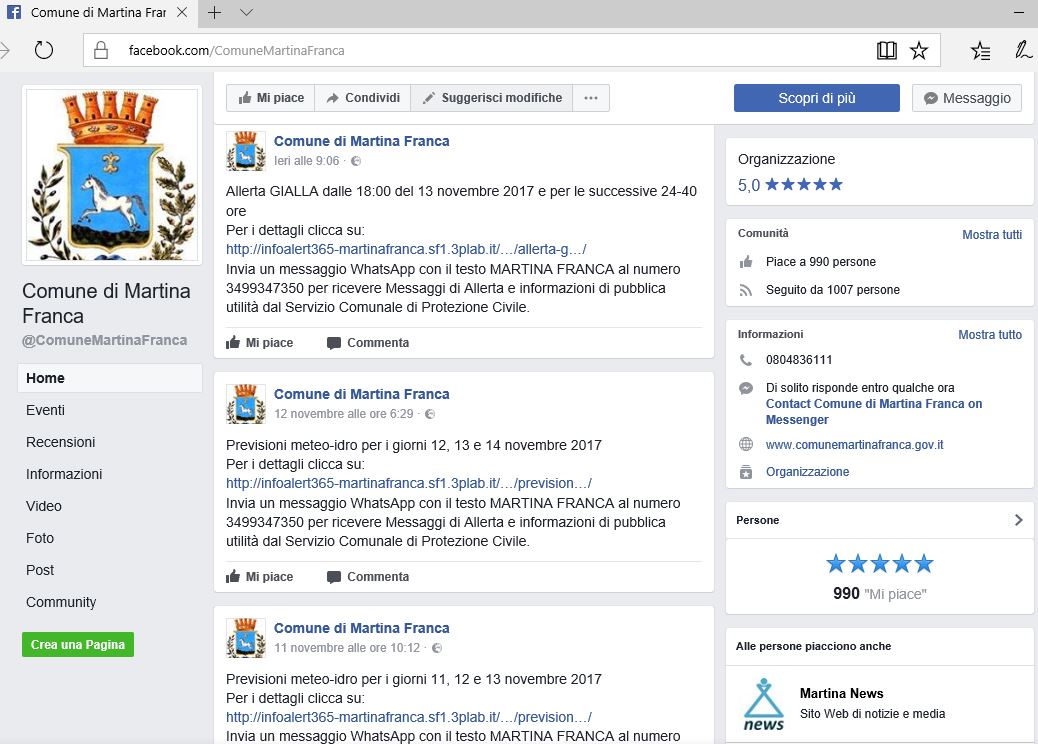This screenshot has width=1038, height=744.
Task: Open web note pen icon
Action: coord(1023,50)
